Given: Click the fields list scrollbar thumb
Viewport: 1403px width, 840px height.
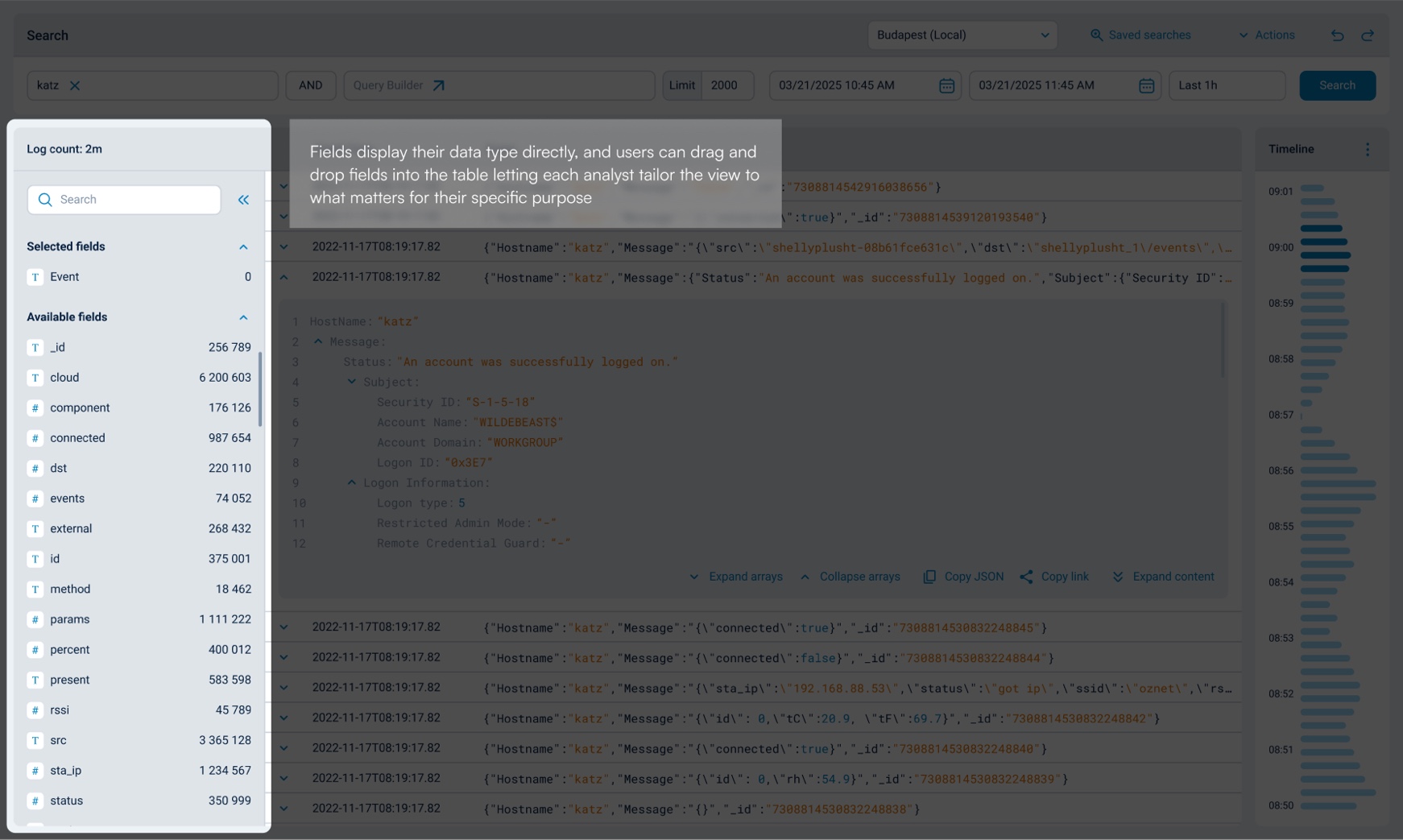Looking at the screenshot, I should coord(260,389).
